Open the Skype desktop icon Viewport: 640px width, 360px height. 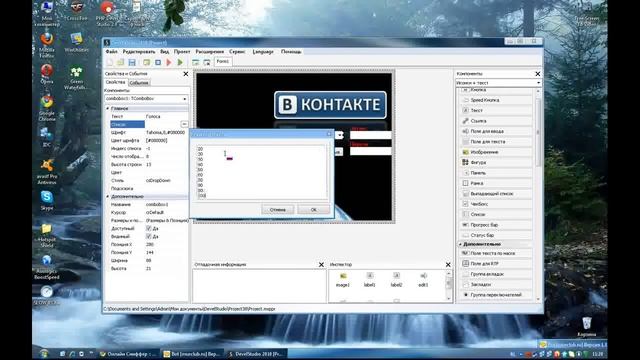click(x=47, y=200)
